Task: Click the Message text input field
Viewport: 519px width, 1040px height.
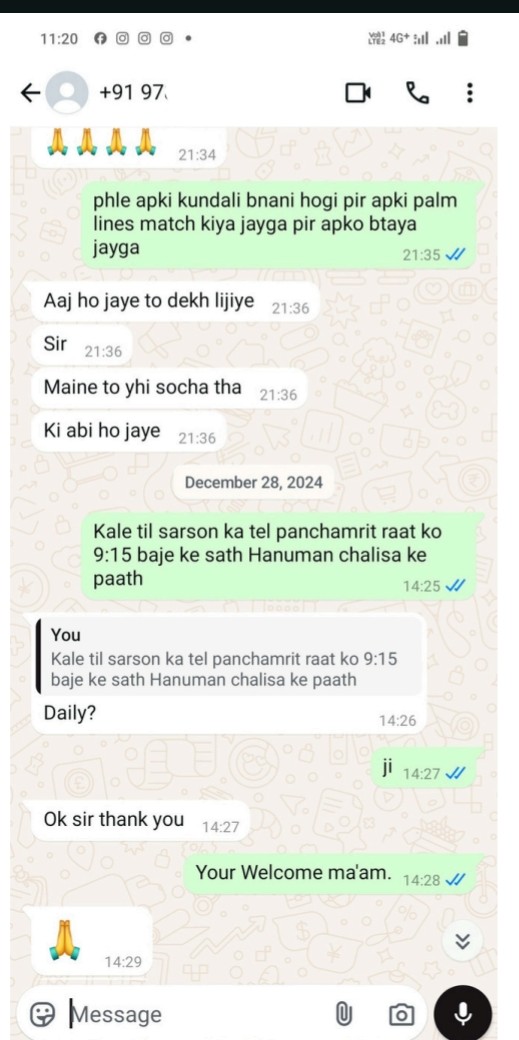Action: [199, 1014]
